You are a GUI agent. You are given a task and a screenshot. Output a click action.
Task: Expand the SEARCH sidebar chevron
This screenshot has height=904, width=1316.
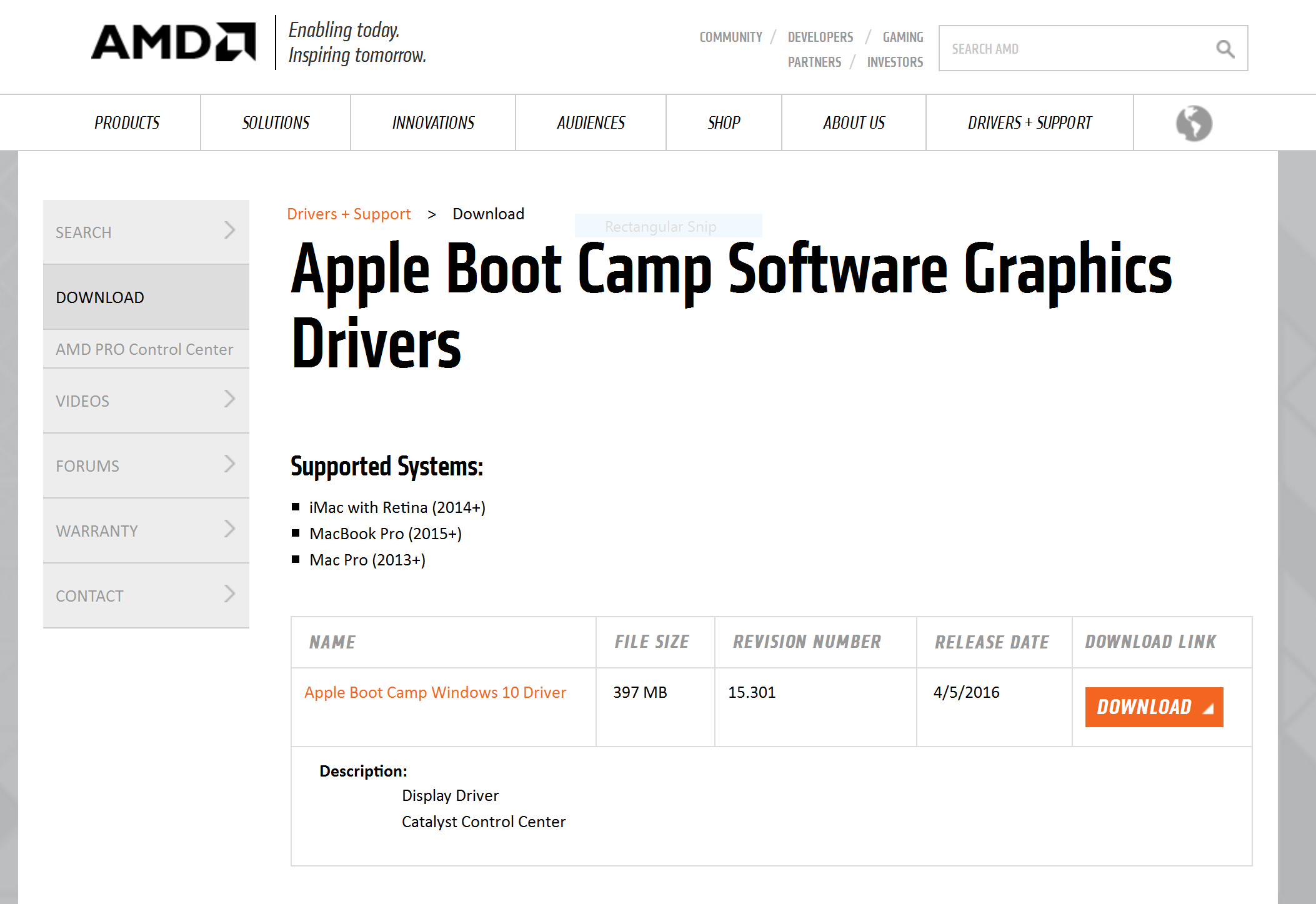[x=229, y=231]
